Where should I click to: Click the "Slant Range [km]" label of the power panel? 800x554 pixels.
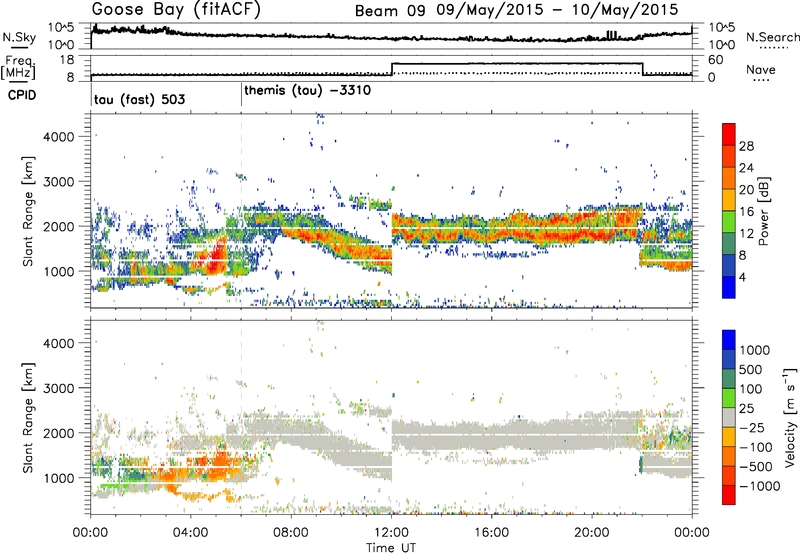(x=29, y=211)
